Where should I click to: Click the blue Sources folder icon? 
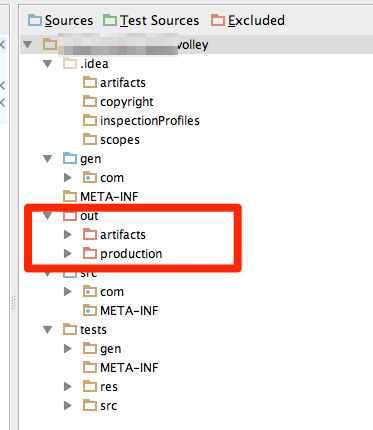[35, 20]
